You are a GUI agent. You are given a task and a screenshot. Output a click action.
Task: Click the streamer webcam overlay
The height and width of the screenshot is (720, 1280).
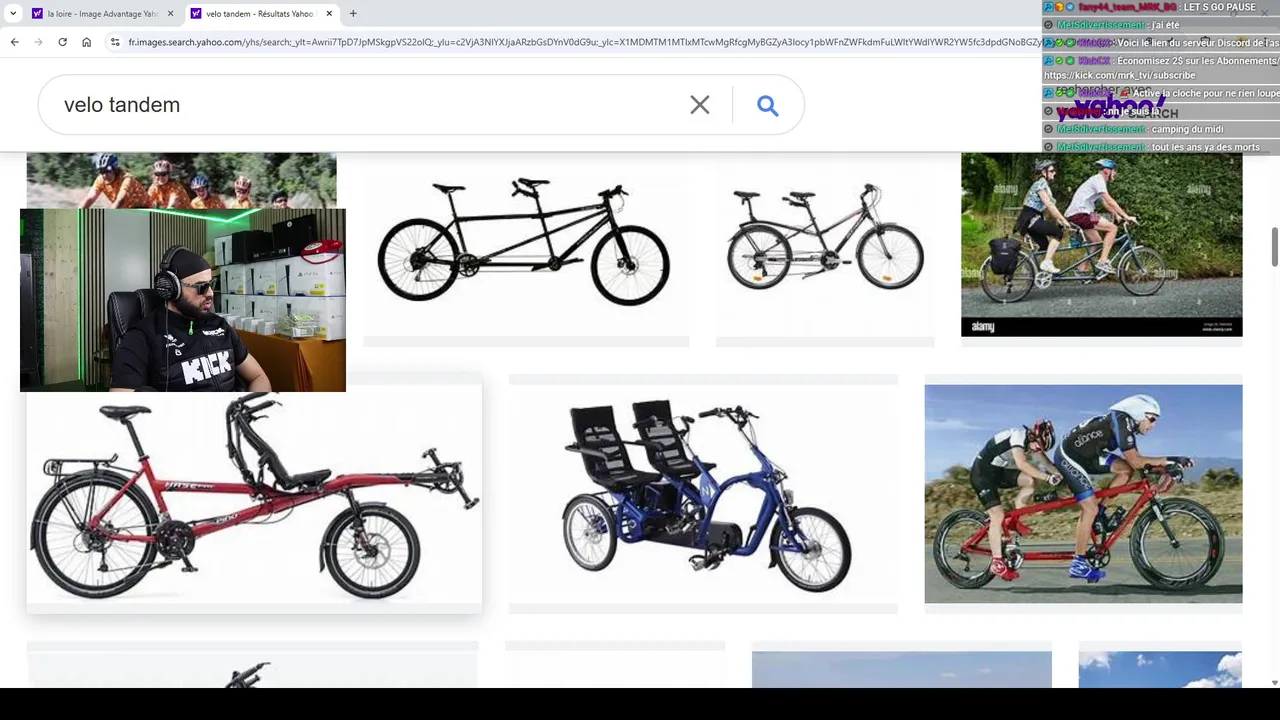click(x=183, y=300)
